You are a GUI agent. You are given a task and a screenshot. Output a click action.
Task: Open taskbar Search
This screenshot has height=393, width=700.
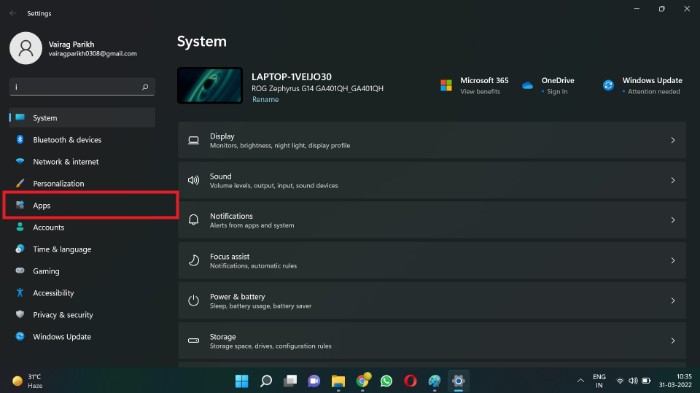point(266,381)
